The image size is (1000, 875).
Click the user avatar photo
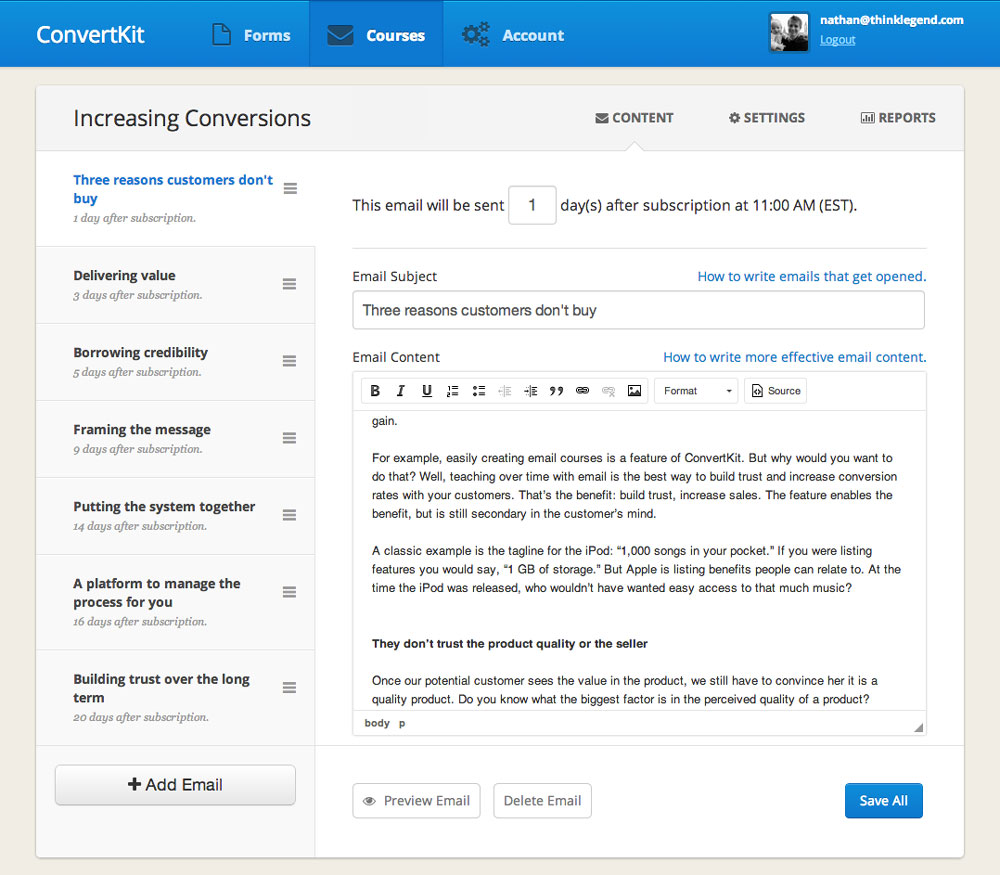[789, 33]
